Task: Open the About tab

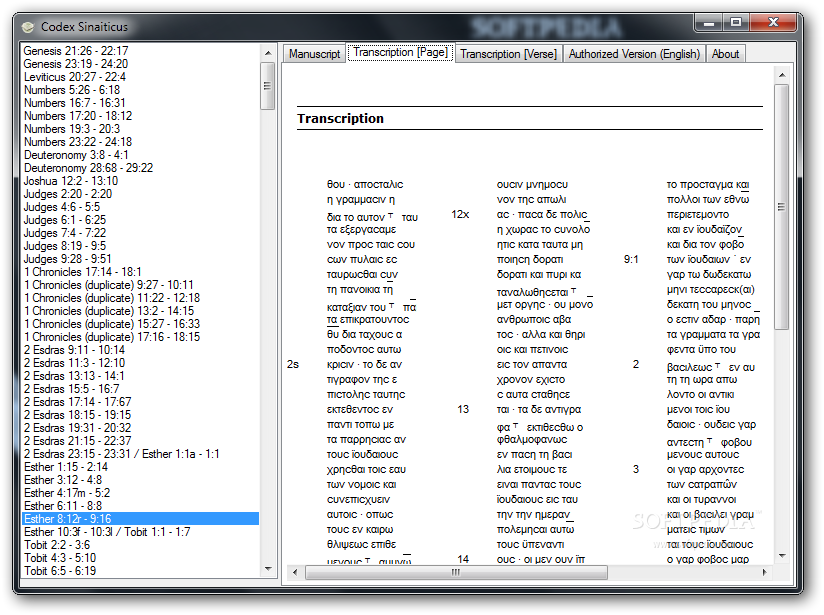Action: tap(725, 54)
